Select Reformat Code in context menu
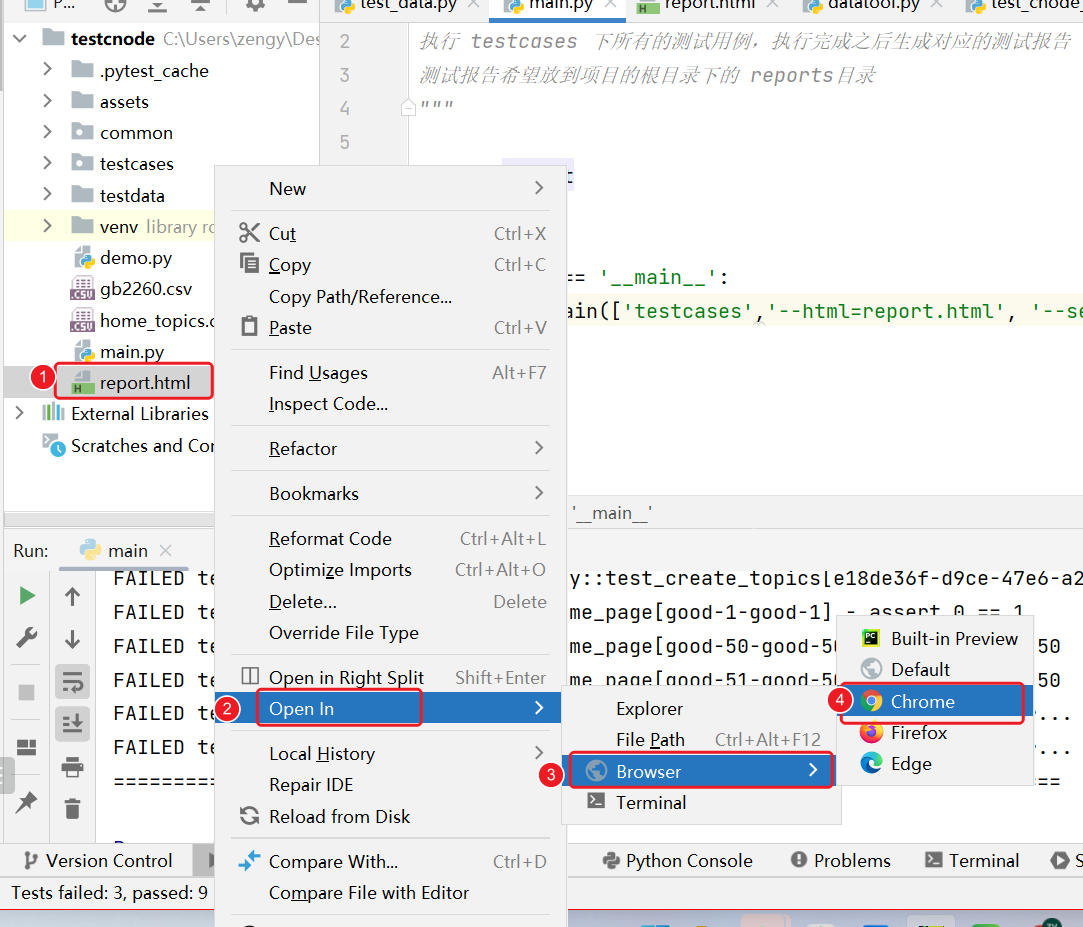 click(330, 539)
